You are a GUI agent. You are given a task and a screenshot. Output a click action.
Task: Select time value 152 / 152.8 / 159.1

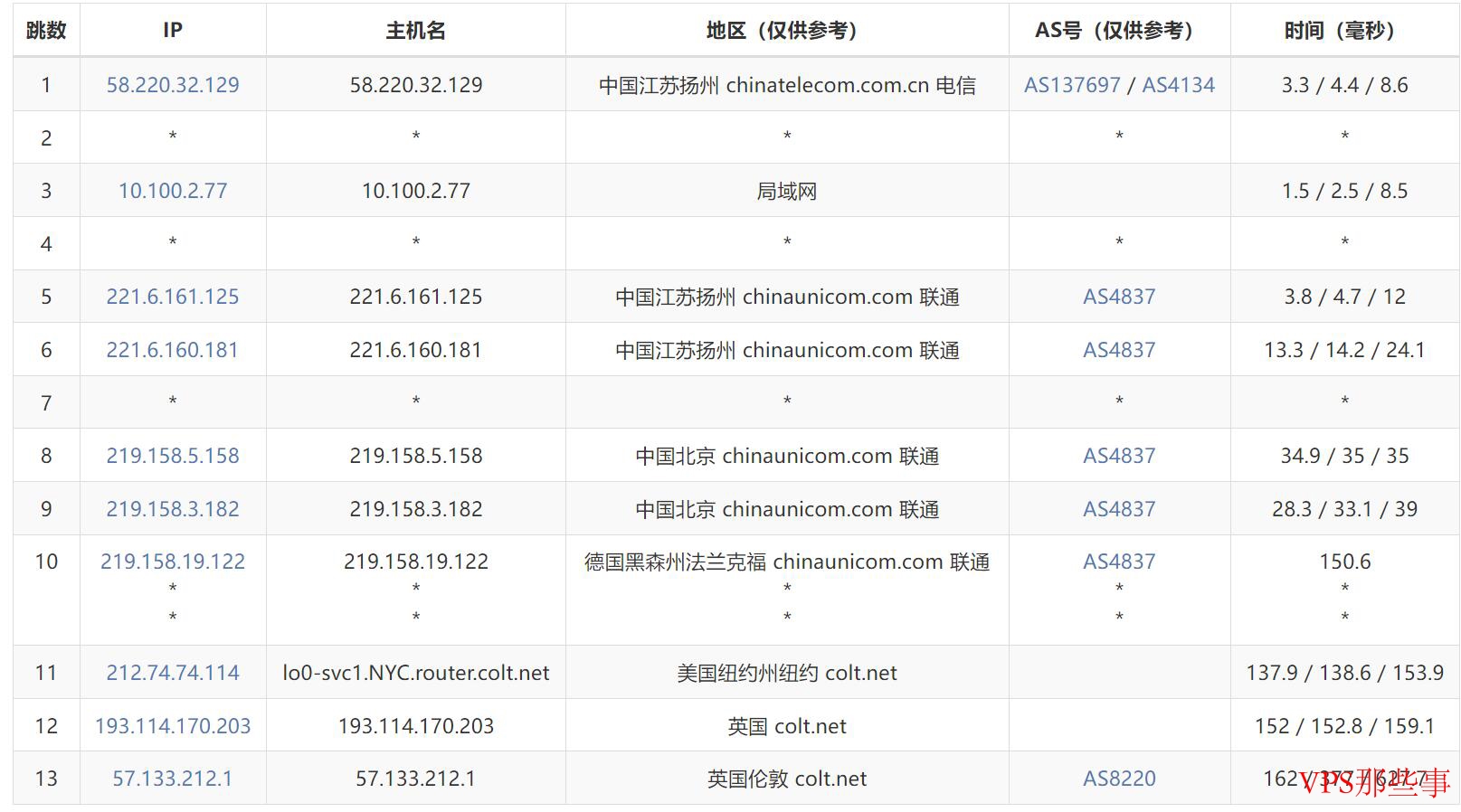(1344, 726)
